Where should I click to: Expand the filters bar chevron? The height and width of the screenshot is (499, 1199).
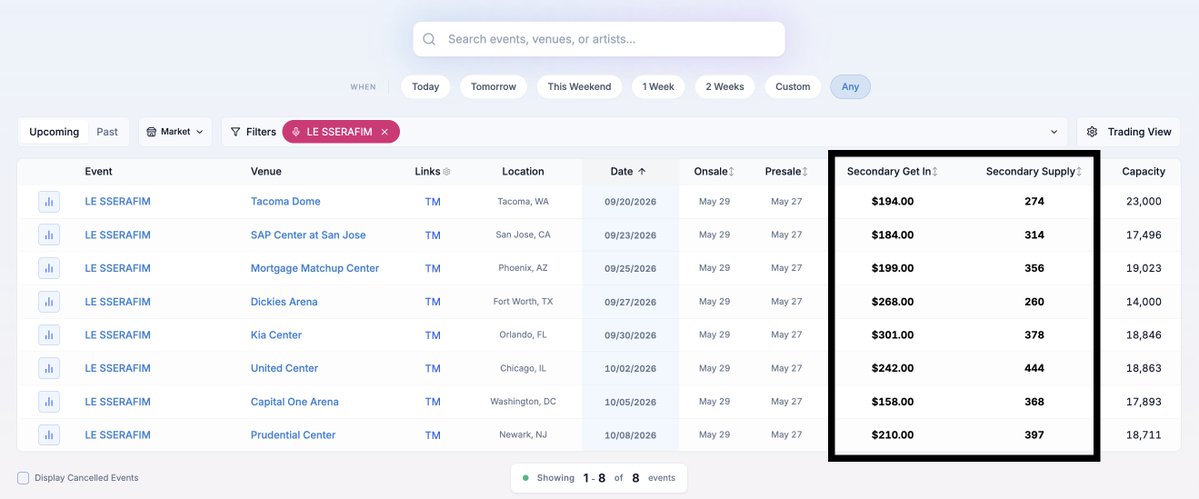(1054, 132)
